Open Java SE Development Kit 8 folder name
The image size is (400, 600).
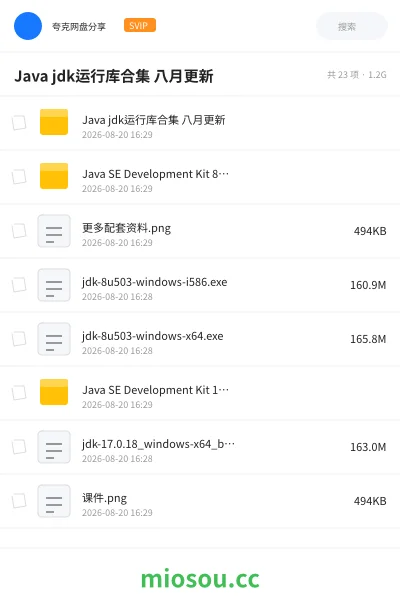(x=155, y=174)
